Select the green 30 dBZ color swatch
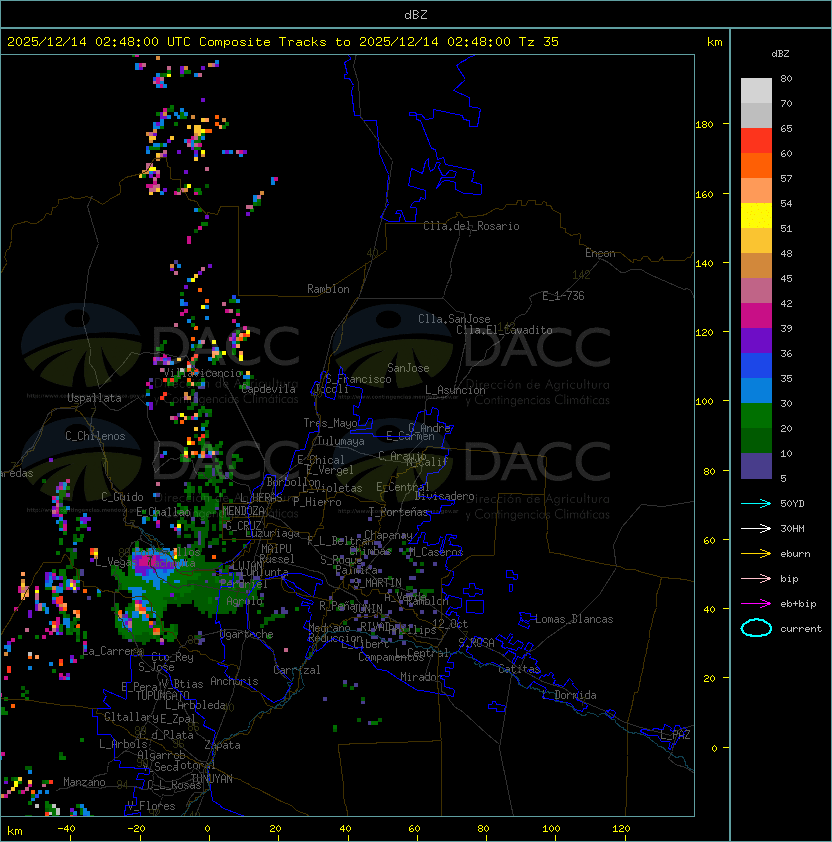Image resolution: width=832 pixels, height=842 pixels. (x=756, y=415)
